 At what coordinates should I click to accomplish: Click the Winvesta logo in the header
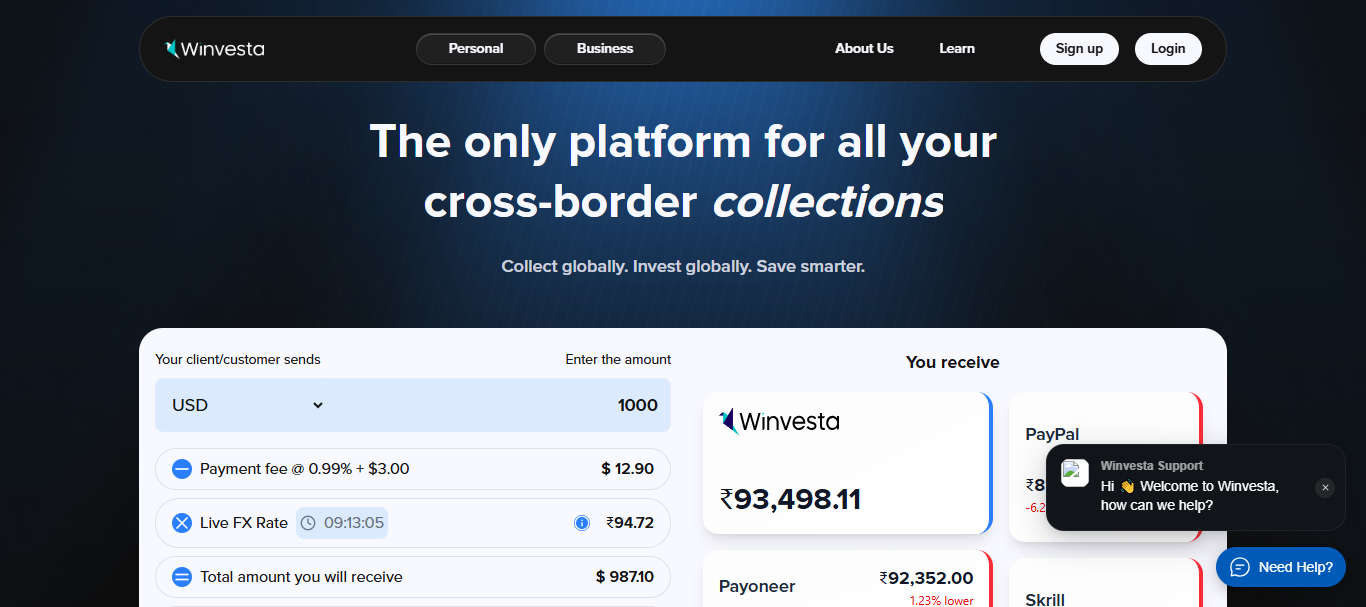214,48
